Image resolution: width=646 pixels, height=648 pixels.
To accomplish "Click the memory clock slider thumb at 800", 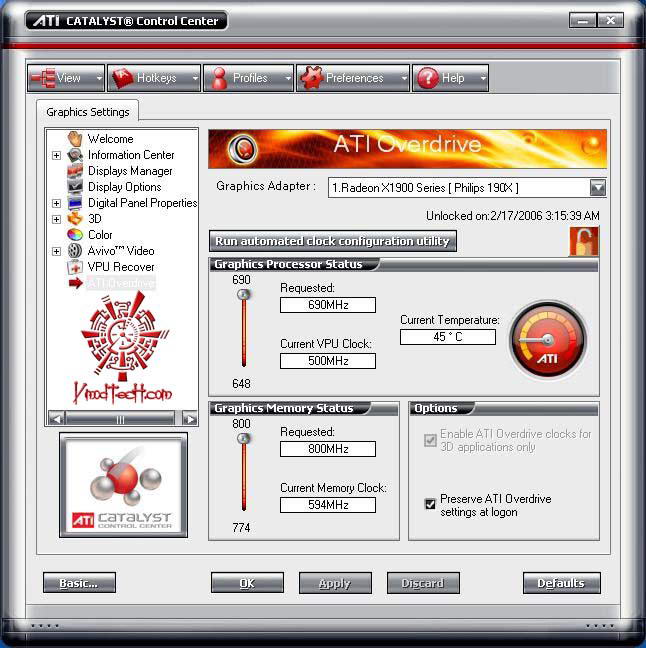I will tap(243, 438).
